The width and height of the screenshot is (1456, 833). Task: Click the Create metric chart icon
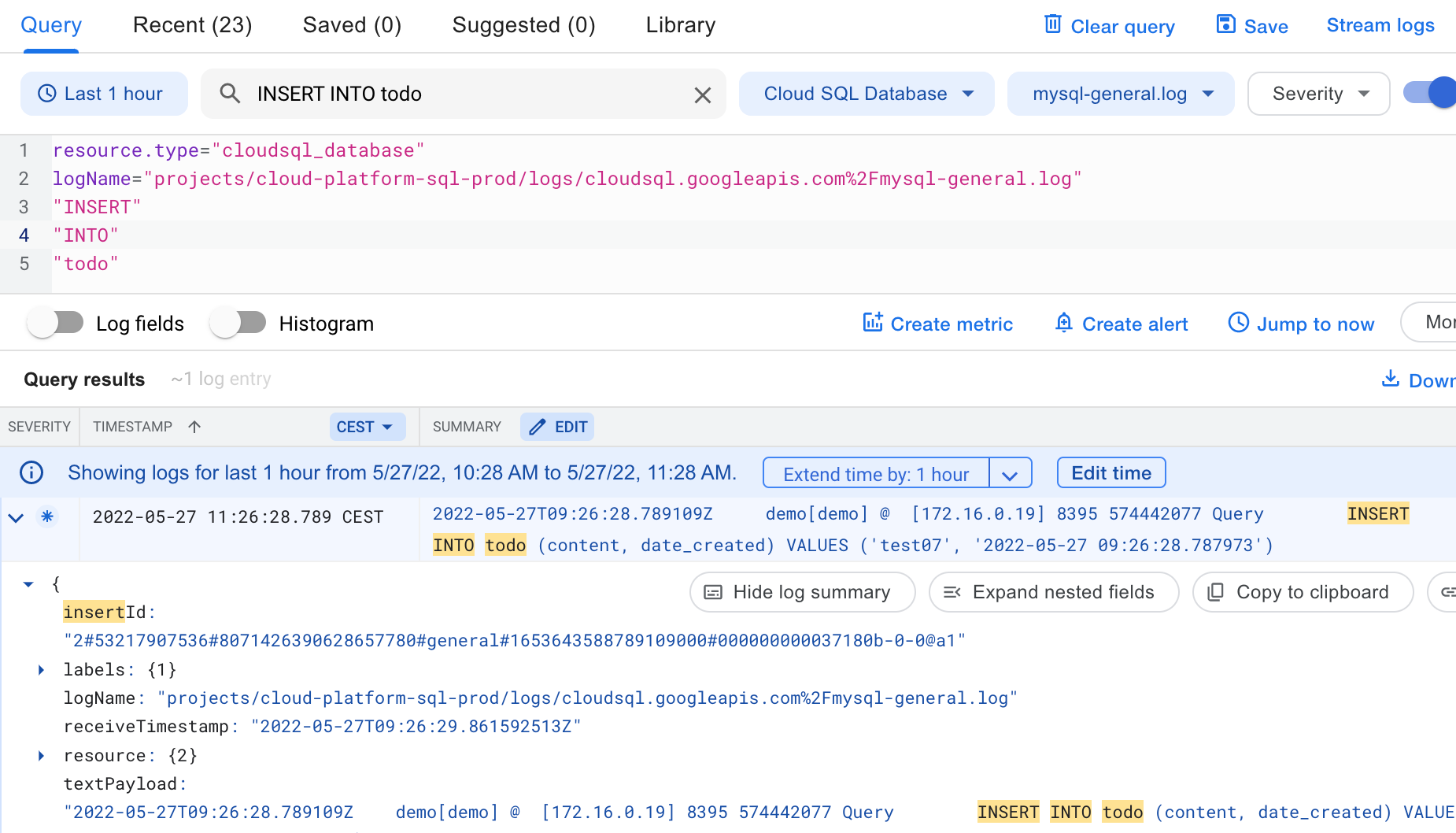point(873,322)
